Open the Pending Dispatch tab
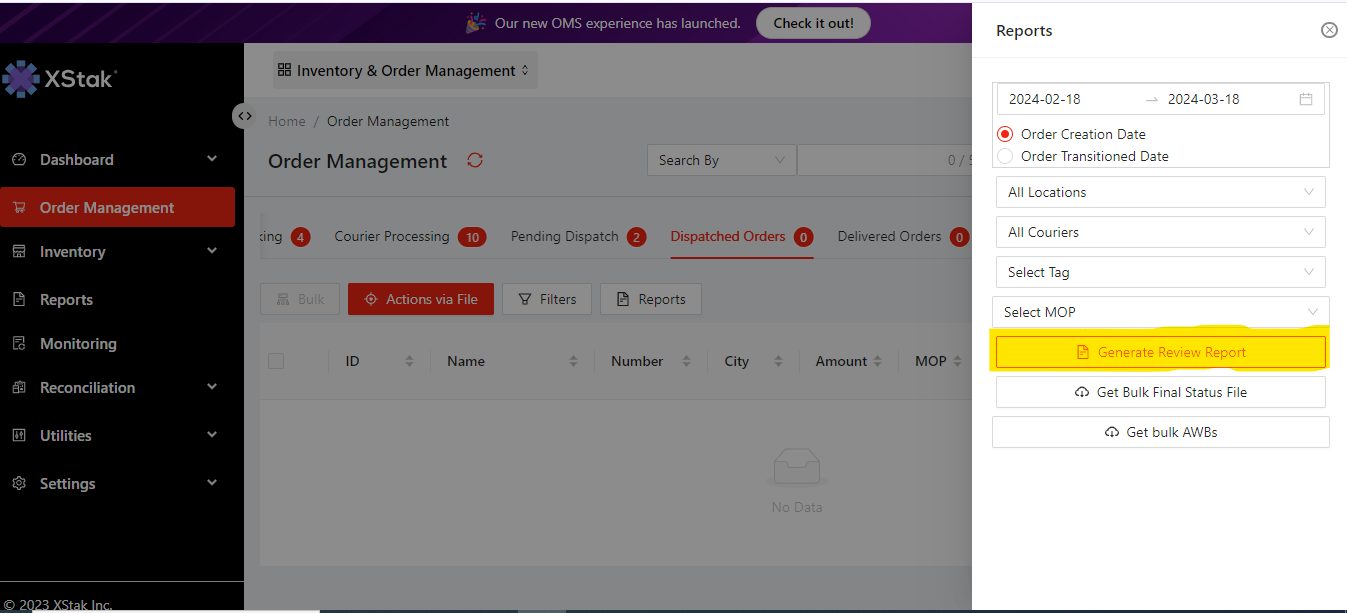Screen dimensions: 1347x613 (x=564, y=237)
